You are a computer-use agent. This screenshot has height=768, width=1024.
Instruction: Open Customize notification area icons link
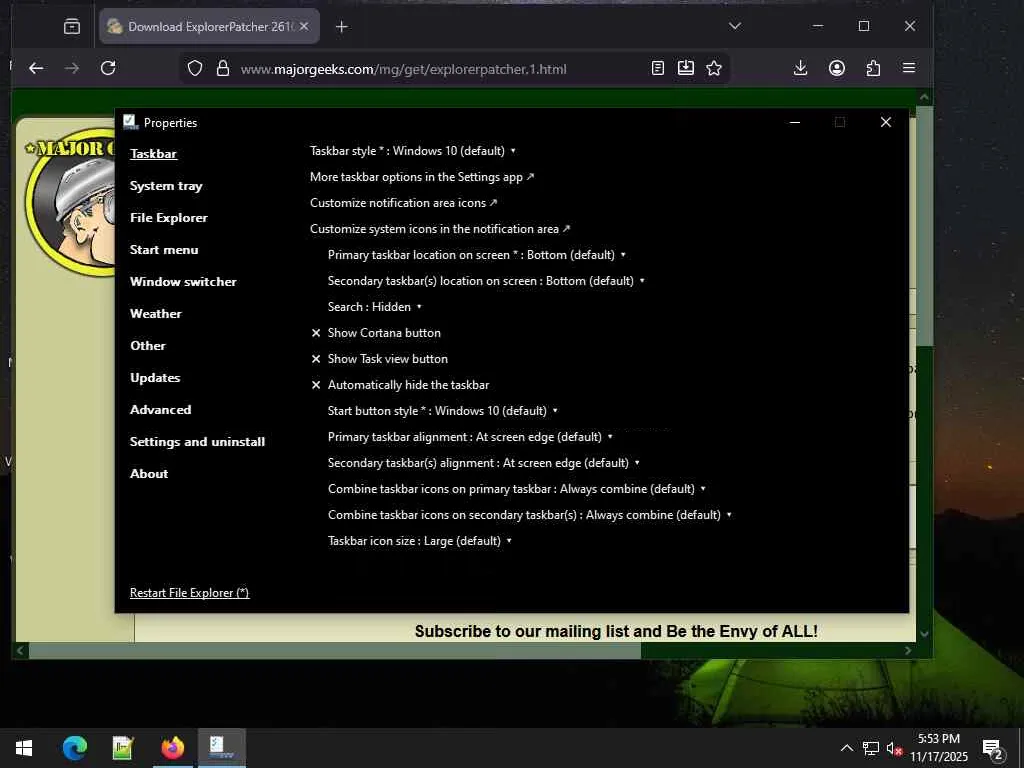404,203
